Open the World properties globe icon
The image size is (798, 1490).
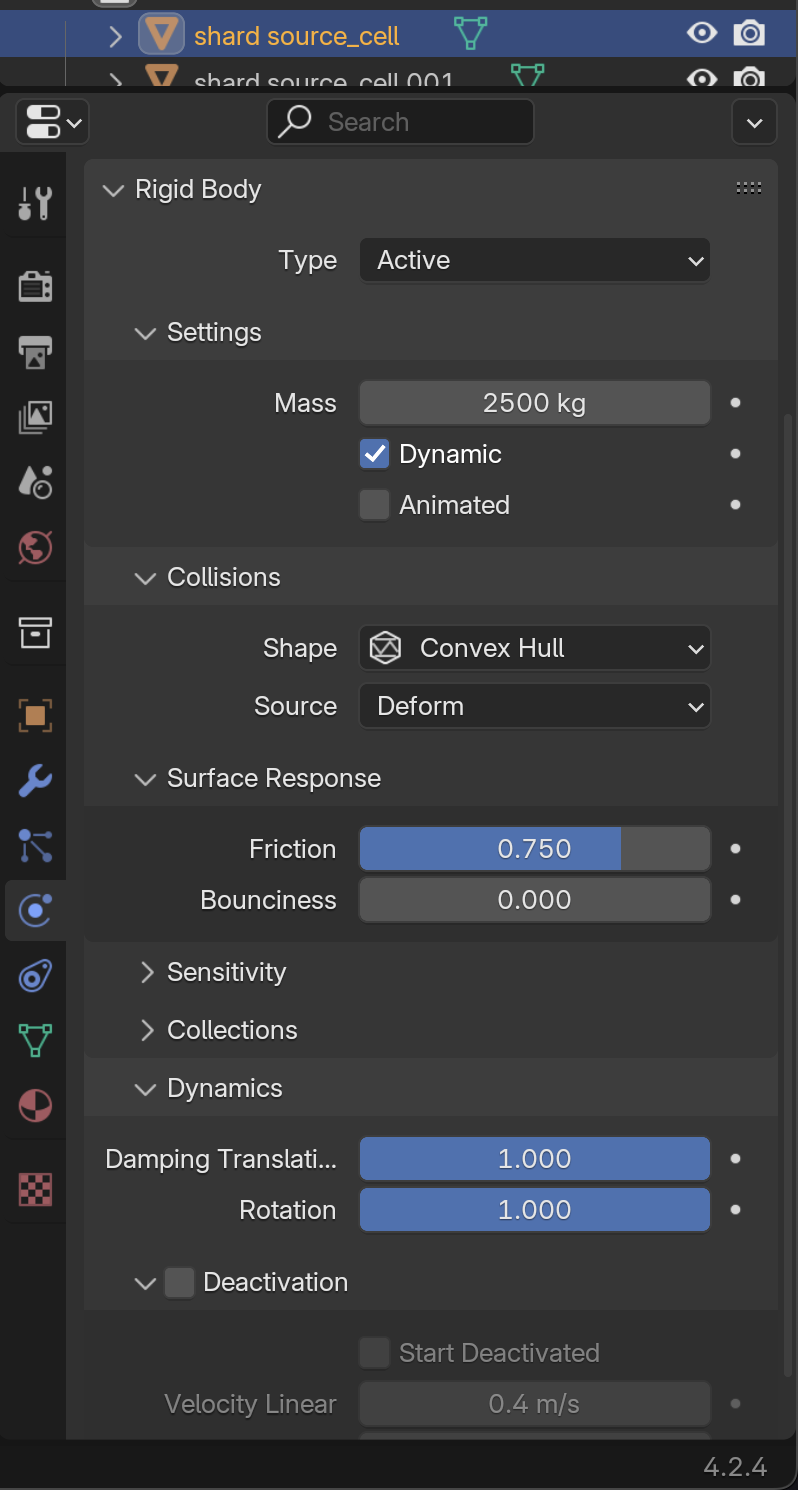coord(35,547)
